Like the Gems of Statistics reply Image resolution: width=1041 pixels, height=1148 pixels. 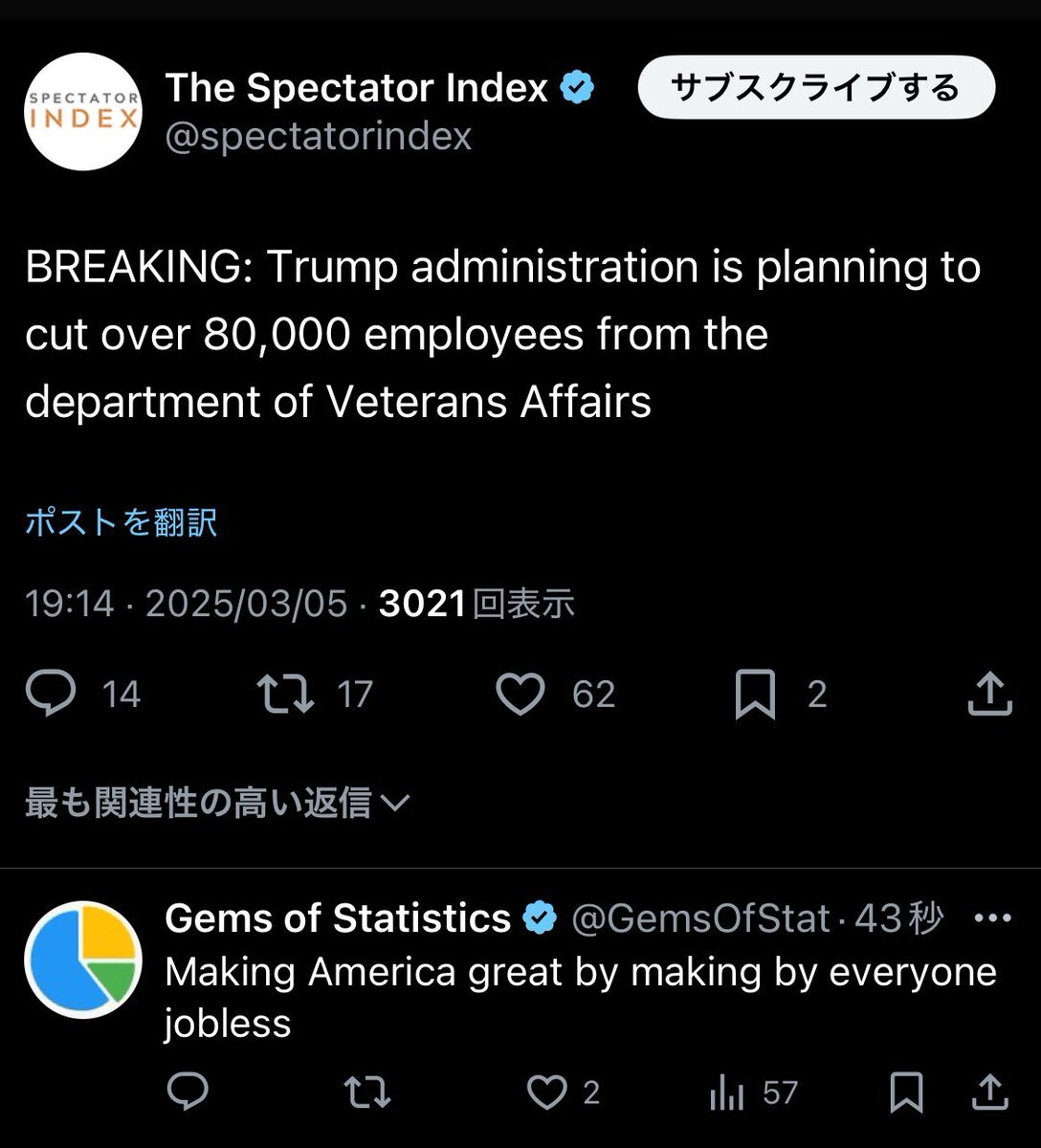(547, 1092)
